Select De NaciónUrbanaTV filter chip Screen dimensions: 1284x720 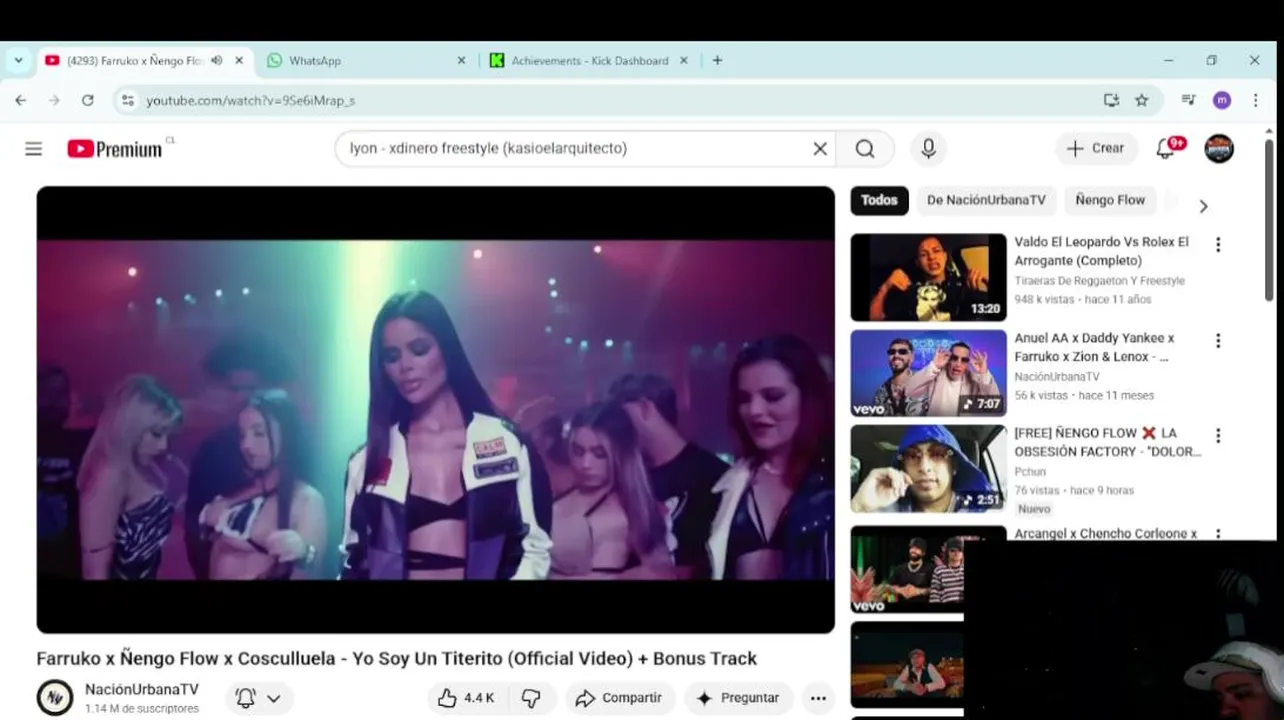click(986, 200)
